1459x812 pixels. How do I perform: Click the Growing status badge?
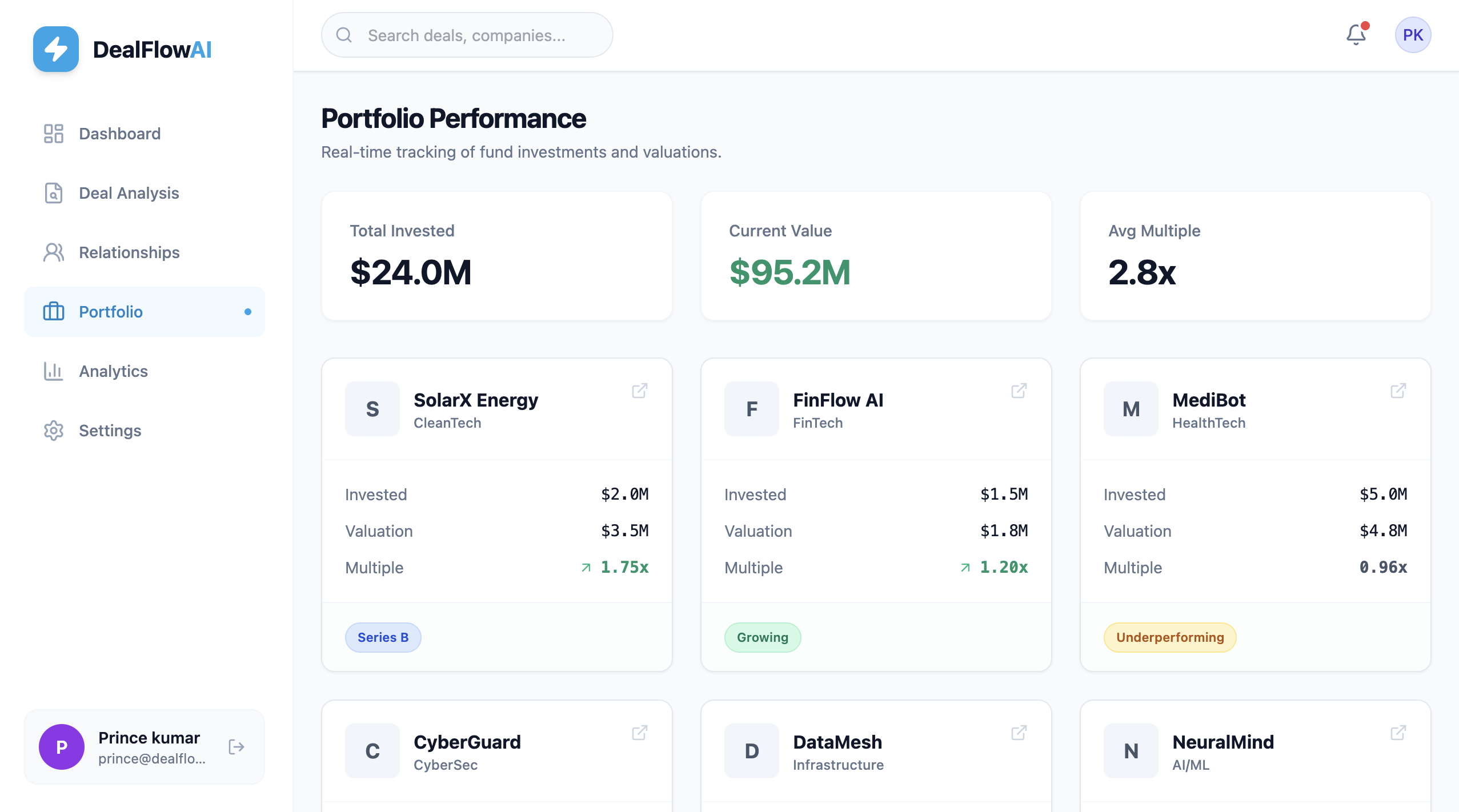pyautogui.click(x=762, y=637)
